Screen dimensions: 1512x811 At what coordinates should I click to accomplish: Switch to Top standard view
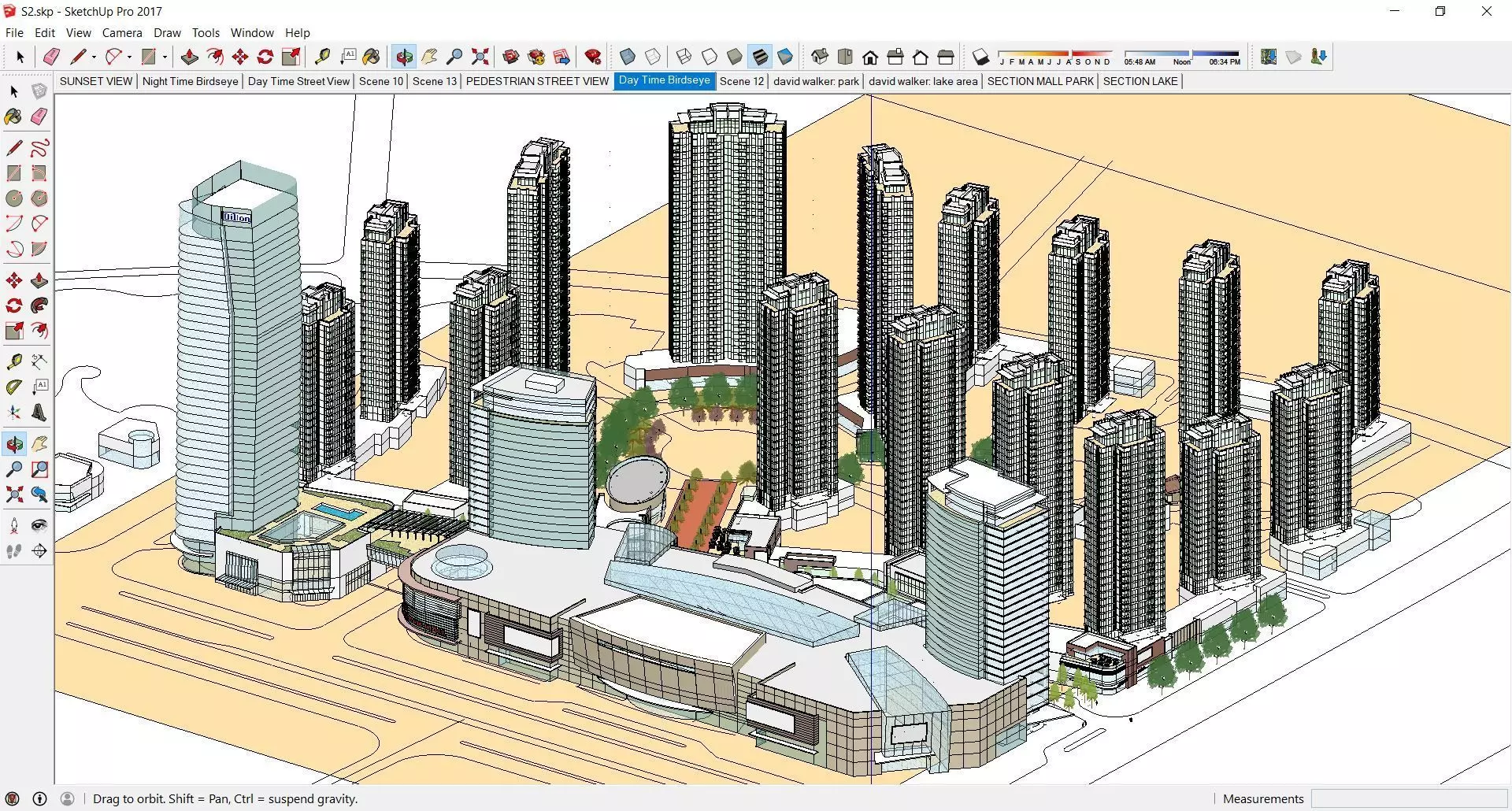(845, 57)
